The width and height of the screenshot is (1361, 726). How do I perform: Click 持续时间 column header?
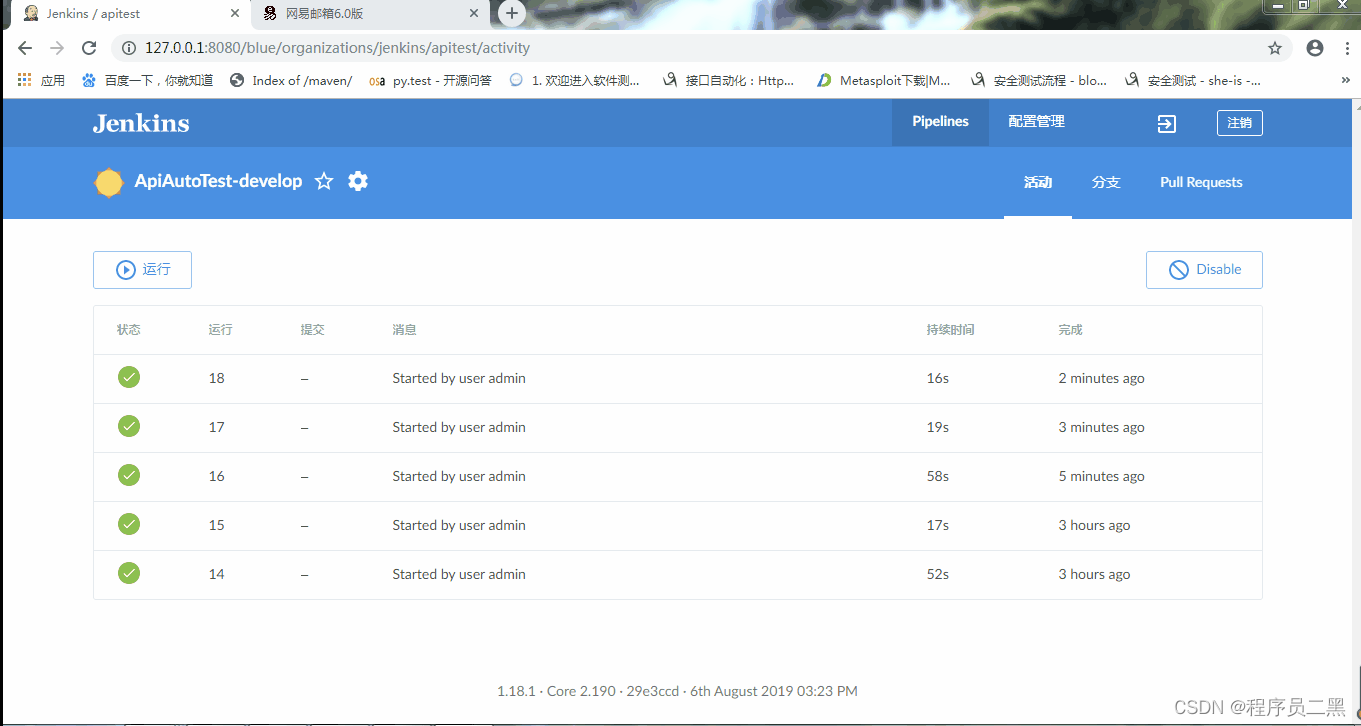pos(951,330)
